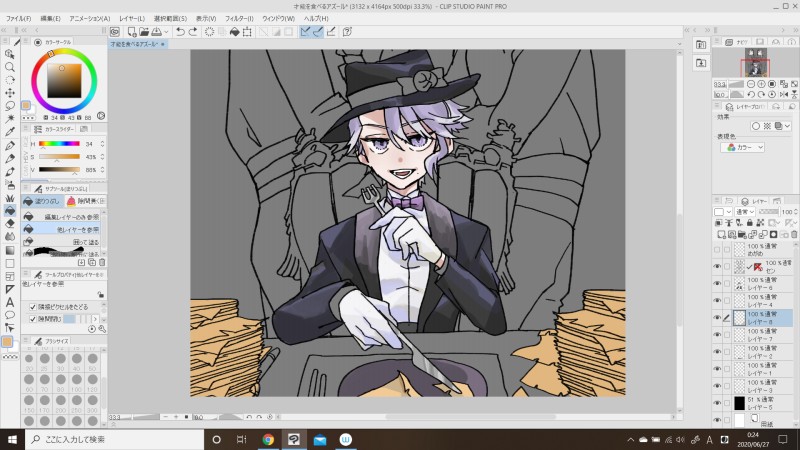Screen dimensions: 800x450
Task: Select the Brush tool
Action: pos(10,171)
